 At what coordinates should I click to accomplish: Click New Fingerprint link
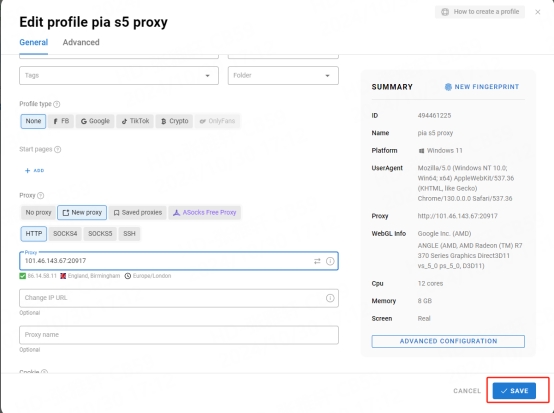(x=482, y=87)
